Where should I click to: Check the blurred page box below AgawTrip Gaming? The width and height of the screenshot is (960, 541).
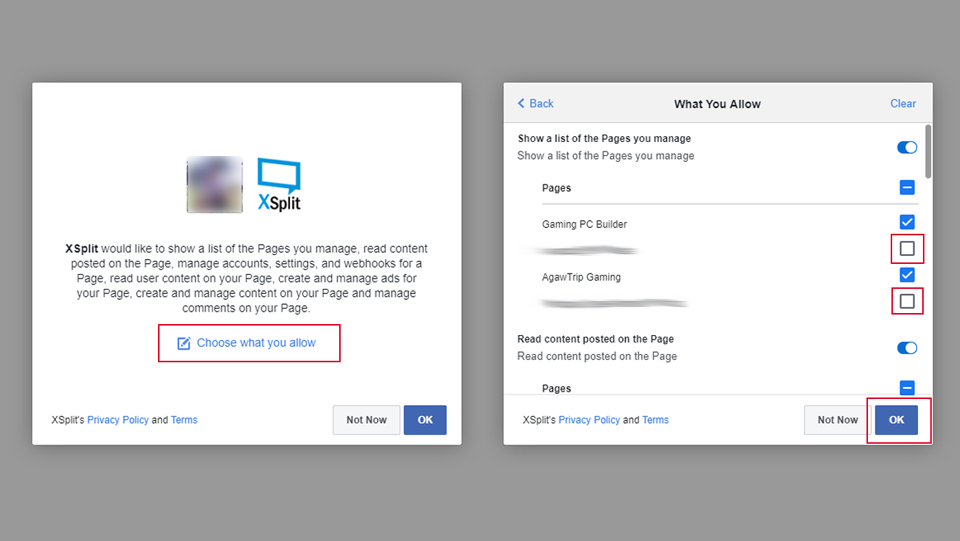click(907, 301)
